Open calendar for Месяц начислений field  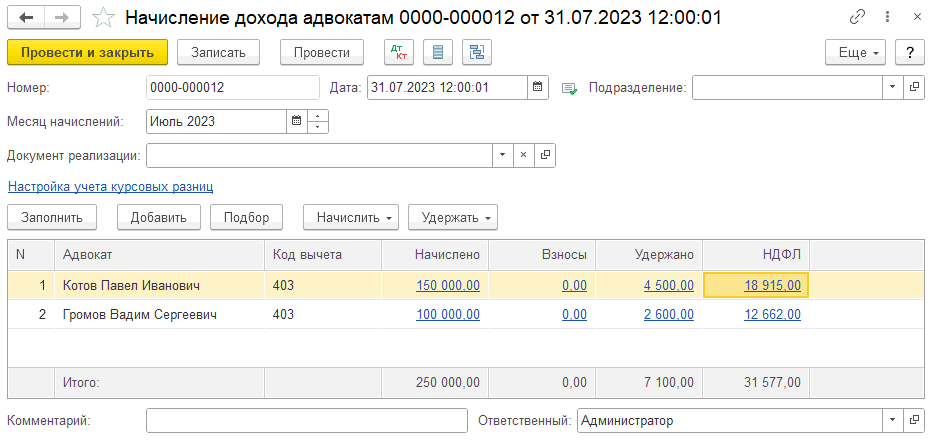click(296, 122)
